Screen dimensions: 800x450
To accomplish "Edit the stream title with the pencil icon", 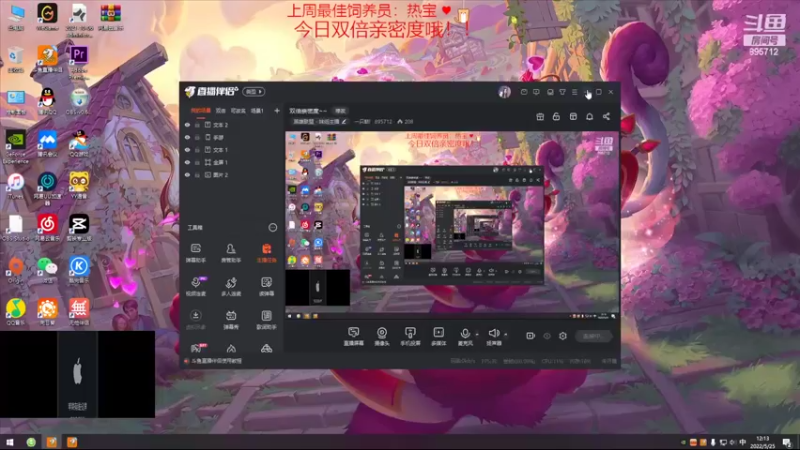I will (344, 122).
